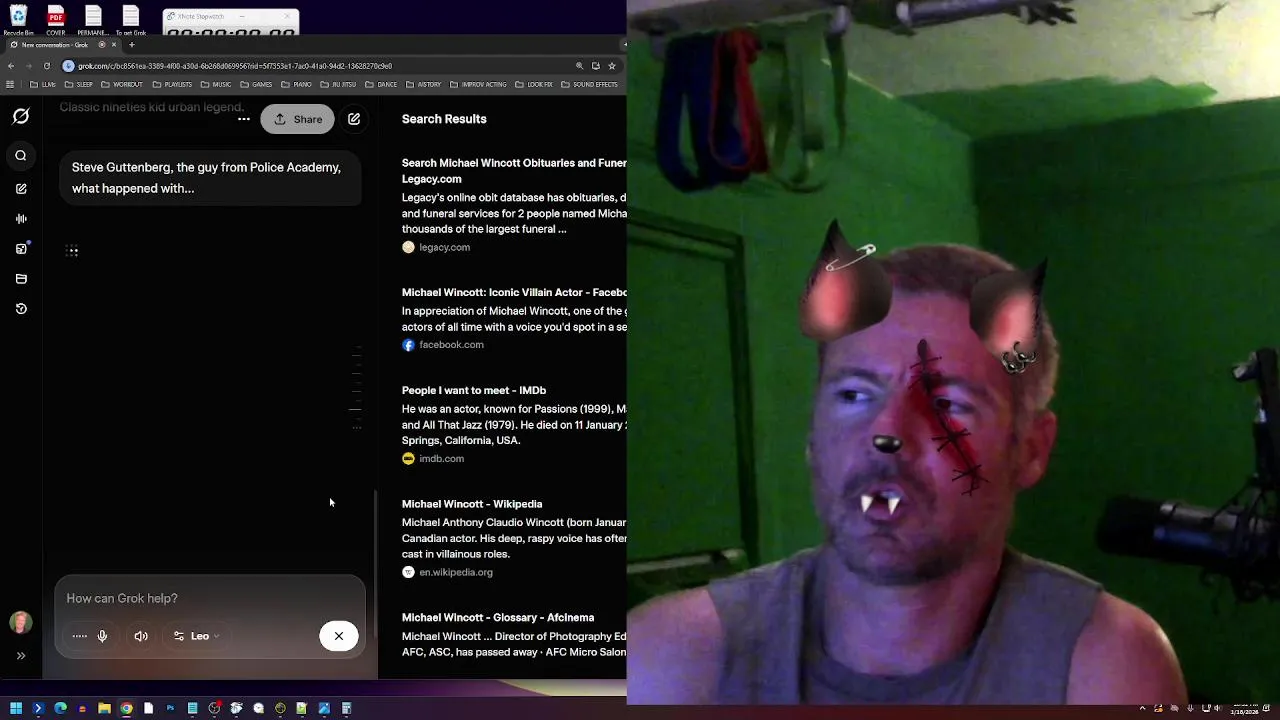Image resolution: width=1280 pixels, height=720 pixels.
Task: Open the LLMs bookmark folder
Action: point(43,85)
